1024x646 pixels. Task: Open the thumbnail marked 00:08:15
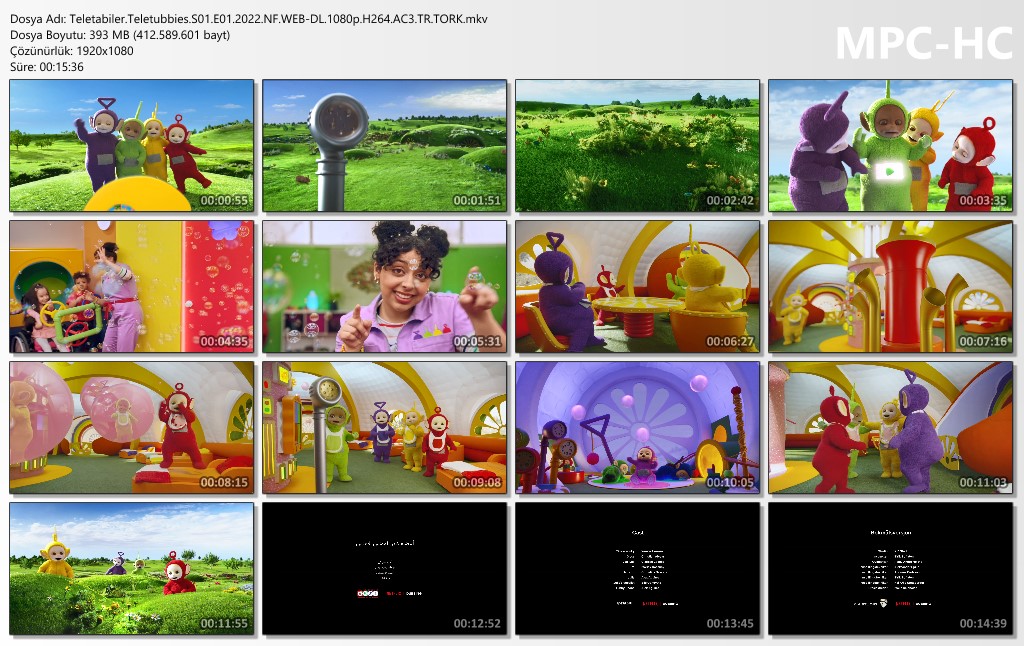(x=132, y=428)
